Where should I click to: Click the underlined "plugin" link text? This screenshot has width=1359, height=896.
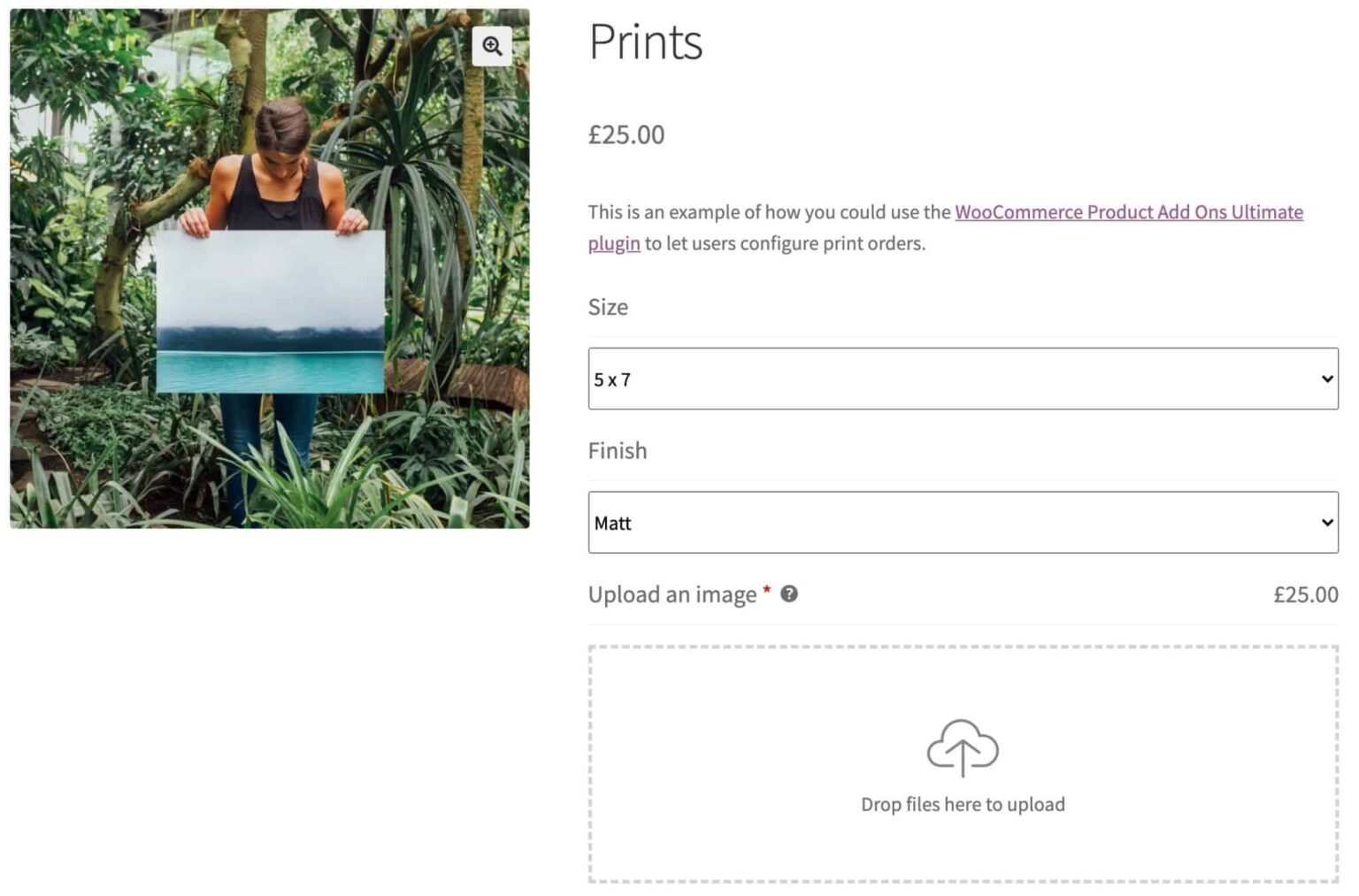tap(613, 243)
